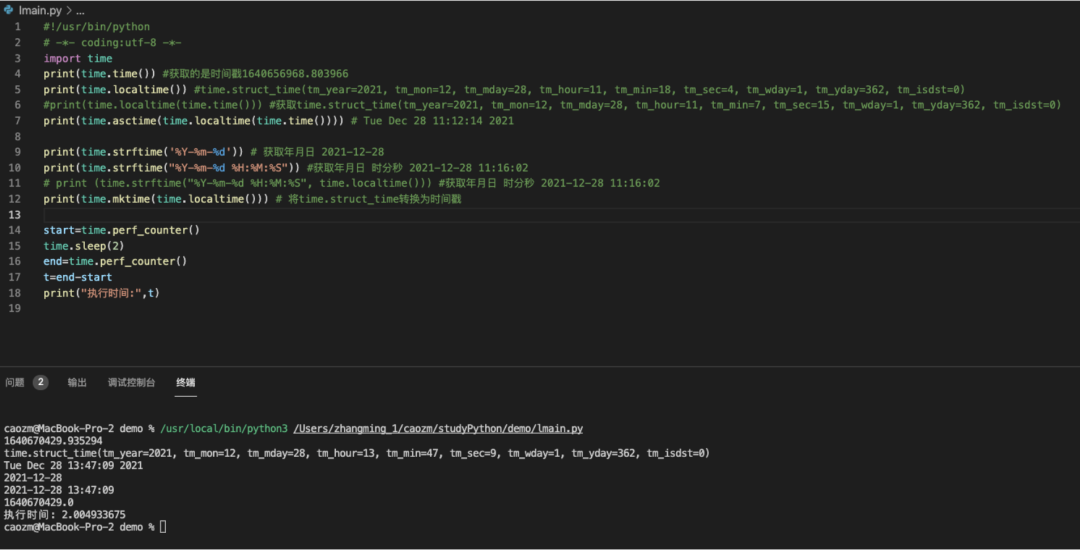Click line number 13 in the gutter
The width and height of the screenshot is (1080, 550).
coord(14,215)
